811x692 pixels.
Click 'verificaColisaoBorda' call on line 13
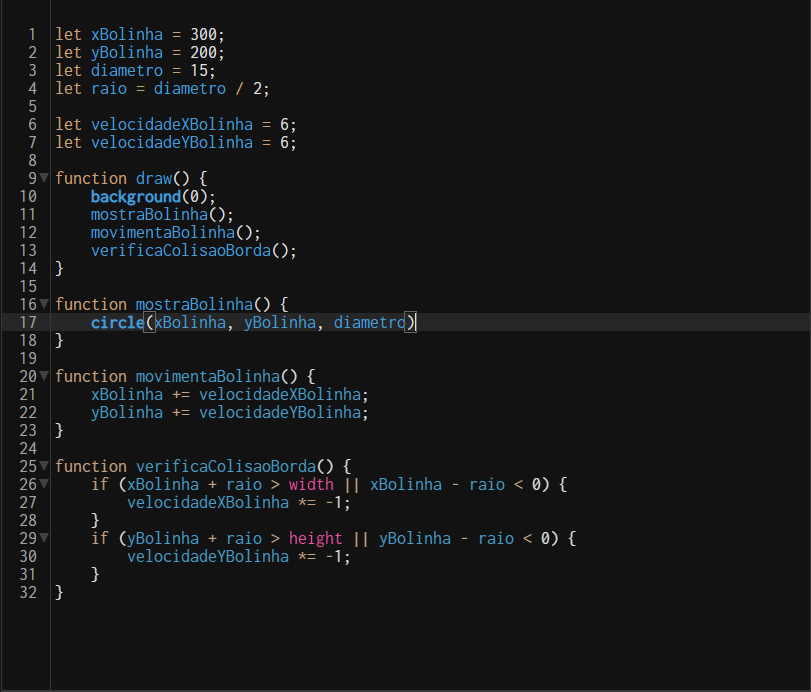click(181, 250)
